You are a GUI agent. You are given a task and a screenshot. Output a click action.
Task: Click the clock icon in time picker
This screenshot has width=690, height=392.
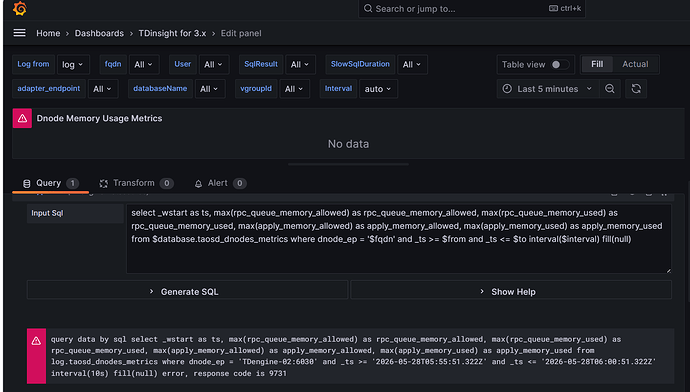pos(507,89)
